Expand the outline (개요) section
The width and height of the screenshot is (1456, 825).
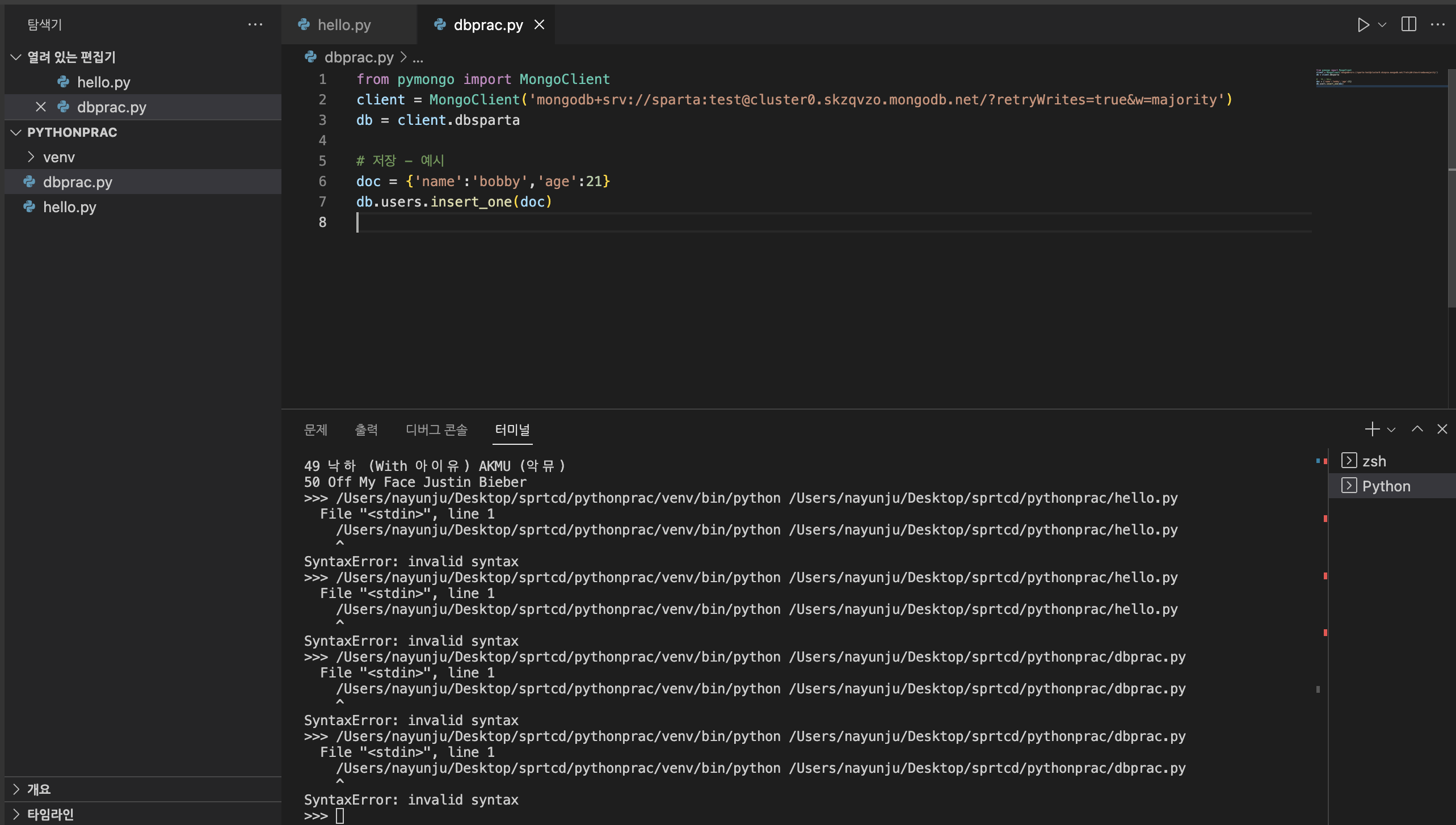[143, 789]
